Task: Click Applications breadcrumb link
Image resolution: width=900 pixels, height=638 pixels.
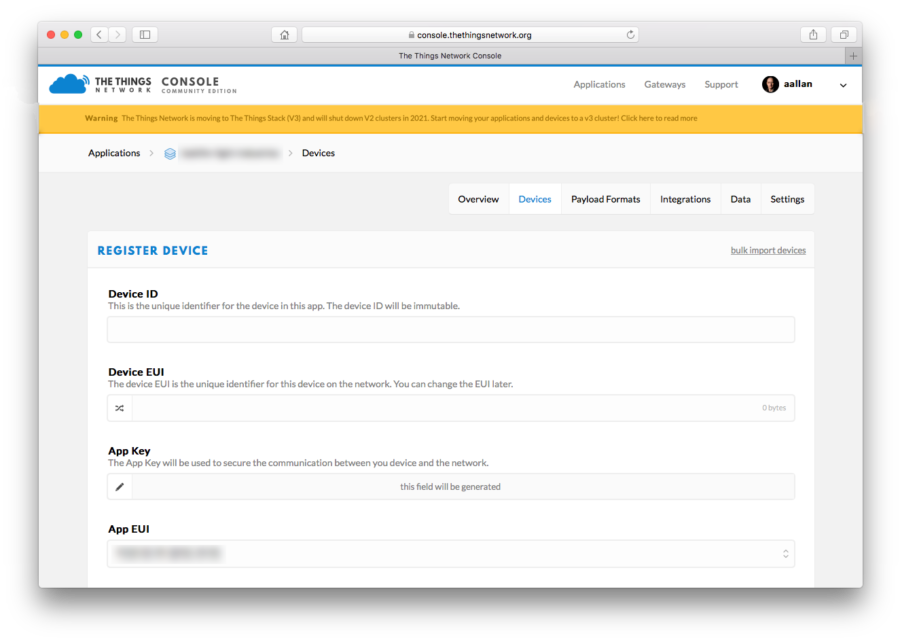Action: tap(114, 153)
